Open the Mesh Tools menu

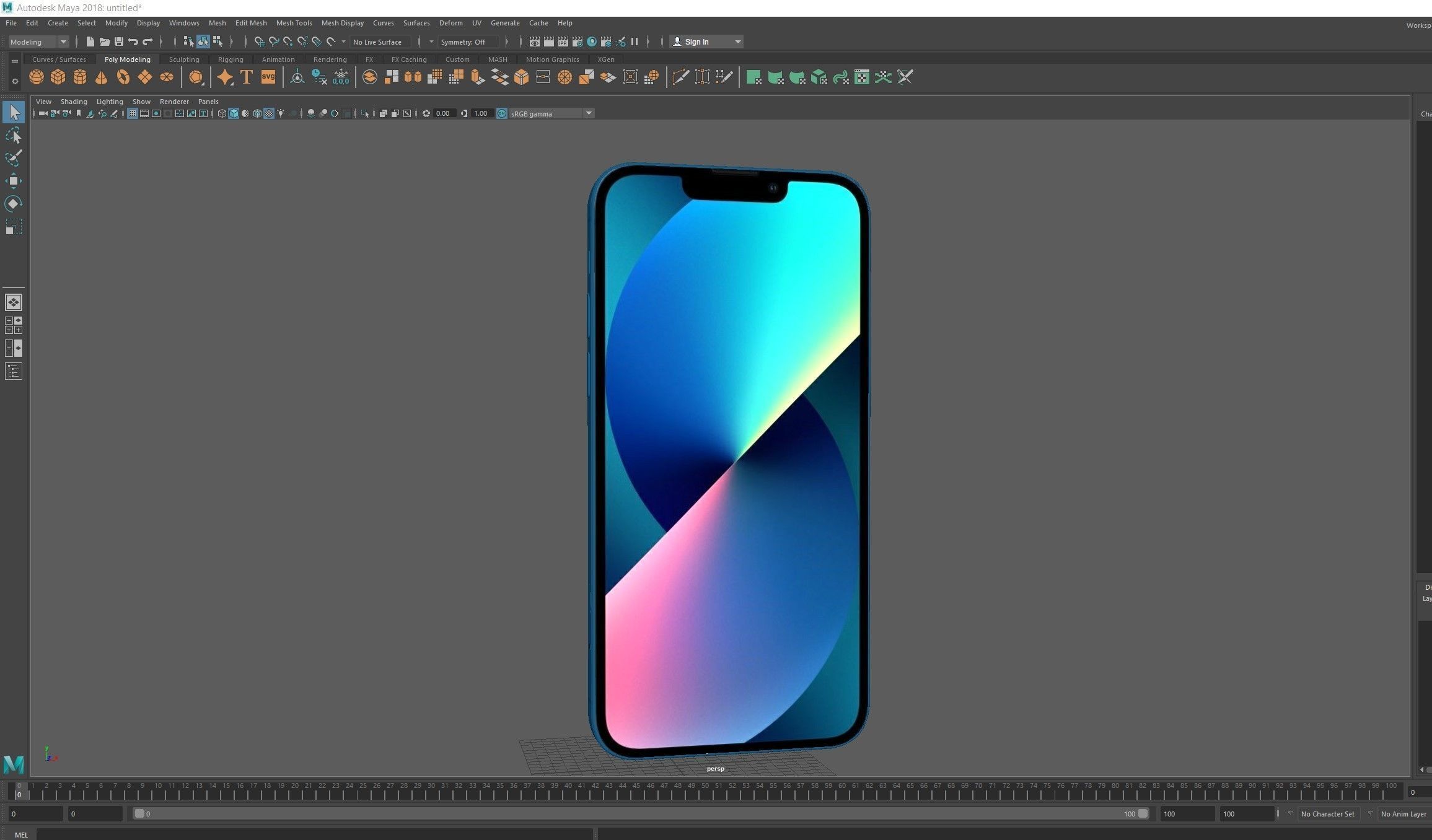[294, 23]
